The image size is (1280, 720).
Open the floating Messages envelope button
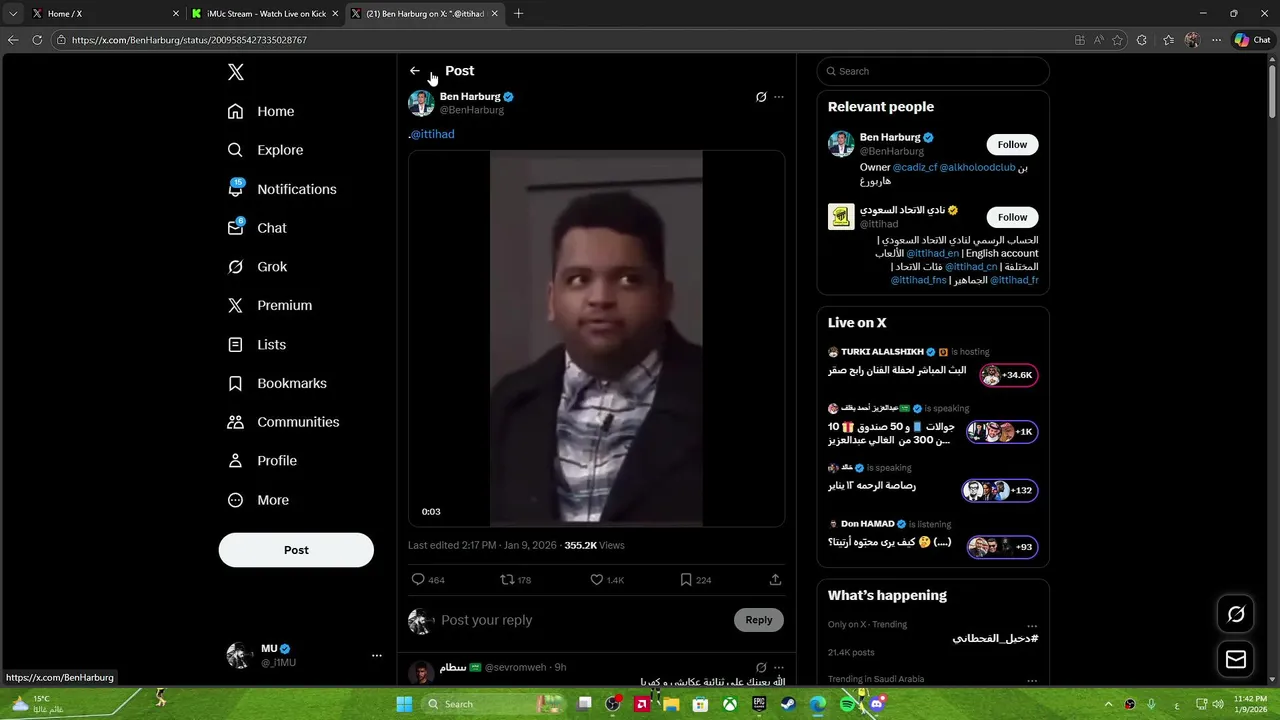1236,659
